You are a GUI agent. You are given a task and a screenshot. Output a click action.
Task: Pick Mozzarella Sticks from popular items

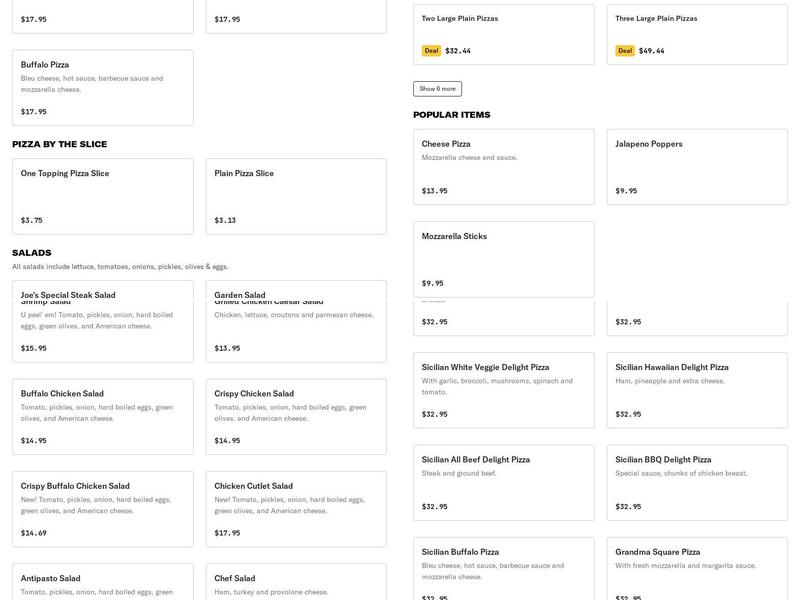coord(503,259)
